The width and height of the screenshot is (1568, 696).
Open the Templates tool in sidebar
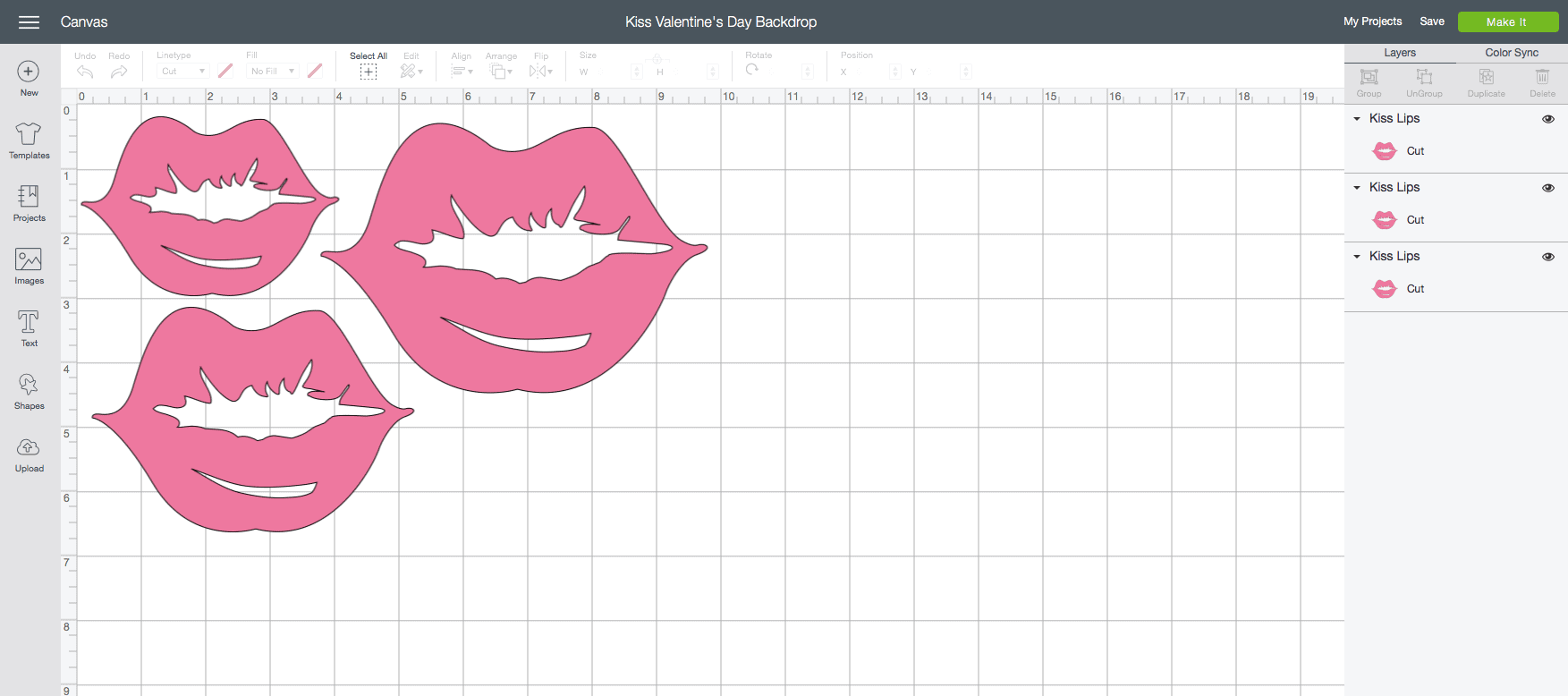click(29, 140)
